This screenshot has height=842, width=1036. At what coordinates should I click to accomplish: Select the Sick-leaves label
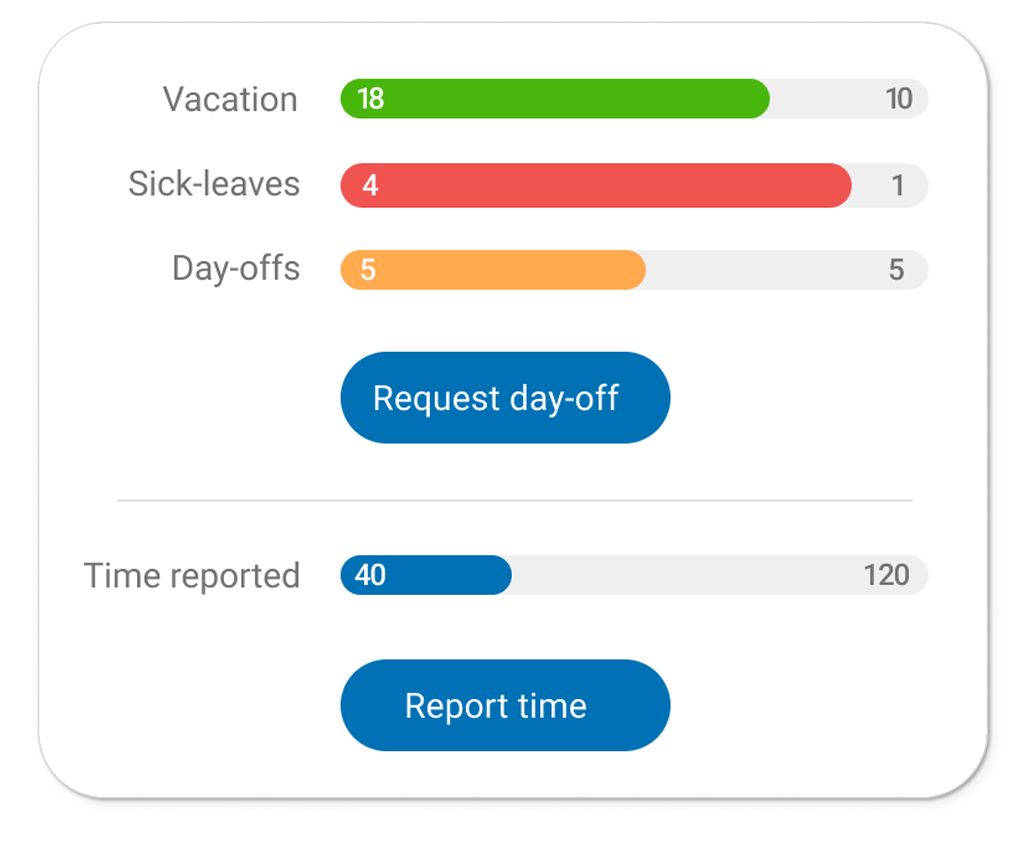pyautogui.click(x=214, y=184)
